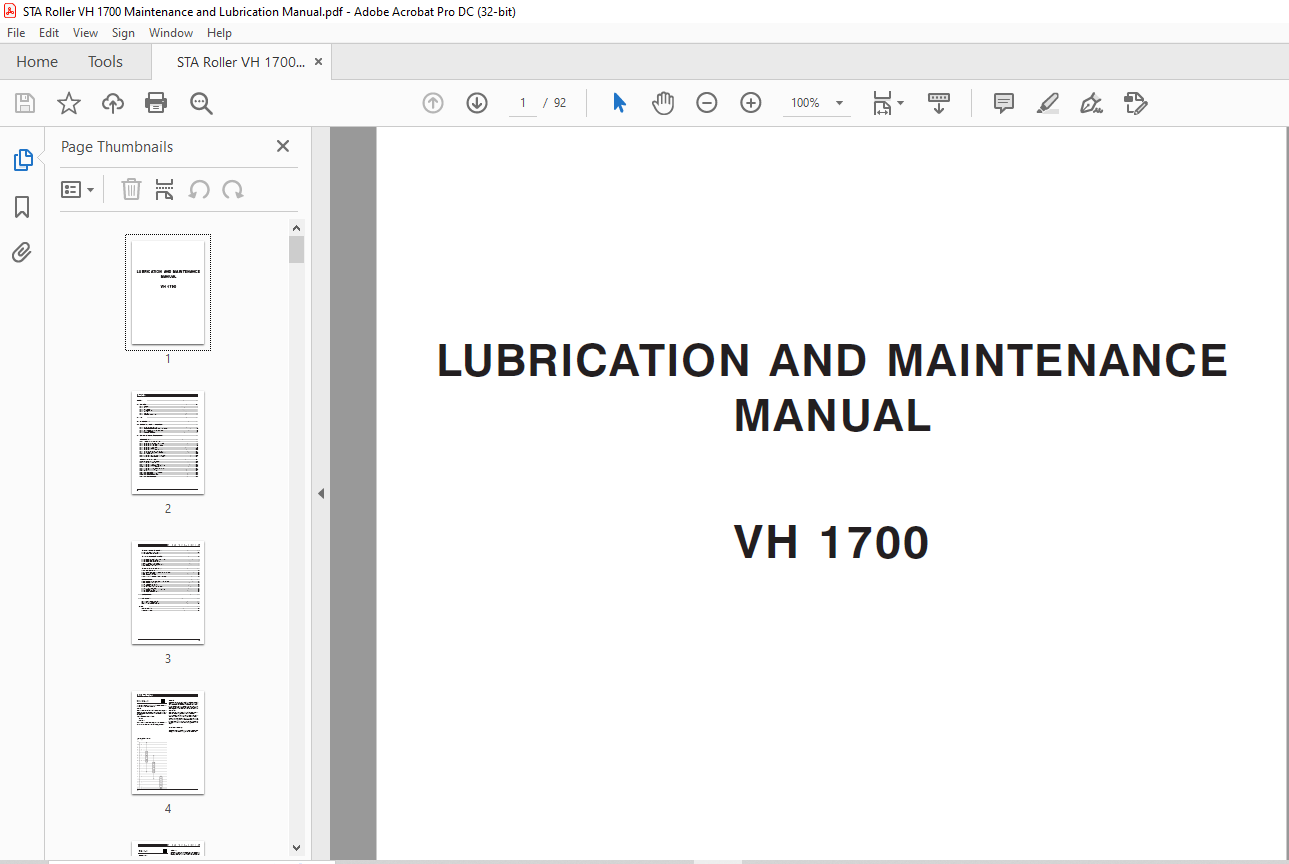This screenshot has height=864, width=1289.
Task: Open the Bookmarks panel icon
Action: [22, 207]
